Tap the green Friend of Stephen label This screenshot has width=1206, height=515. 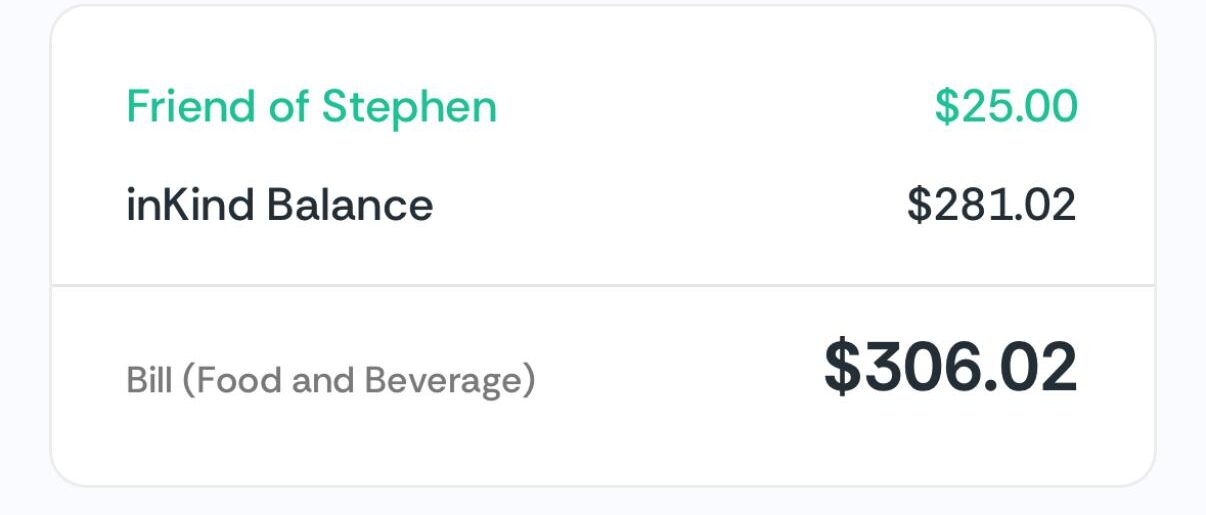point(311,106)
